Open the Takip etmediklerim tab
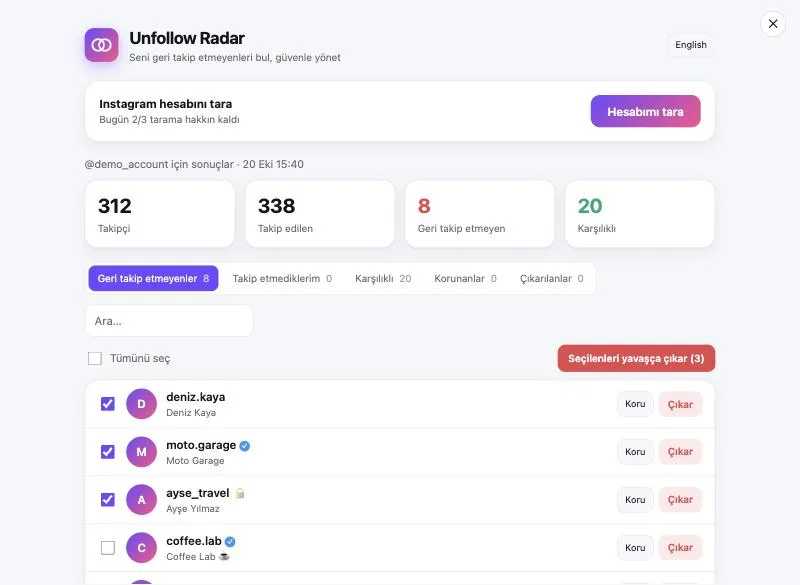 pyautogui.click(x=282, y=278)
